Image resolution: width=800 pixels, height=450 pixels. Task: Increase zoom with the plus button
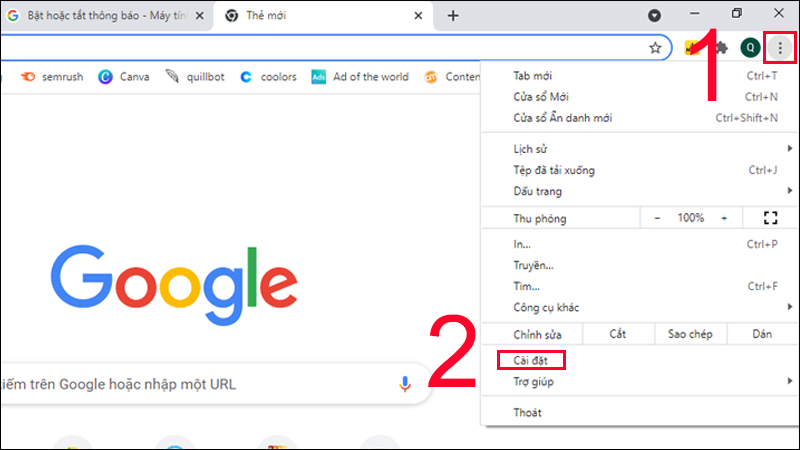pos(723,218)
